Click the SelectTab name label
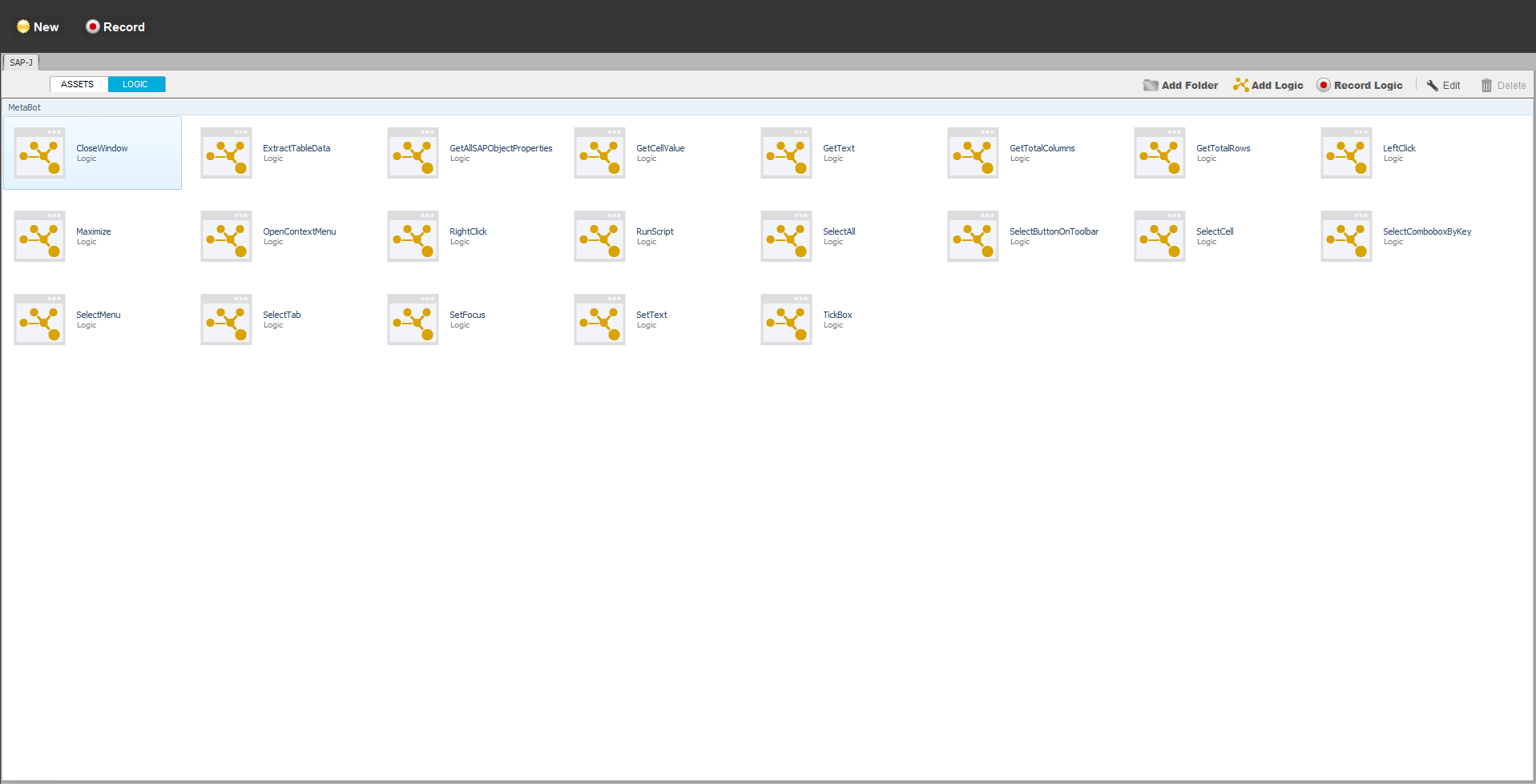The image size is (1536, 784). pyautogui.click(x=282, y=315)
